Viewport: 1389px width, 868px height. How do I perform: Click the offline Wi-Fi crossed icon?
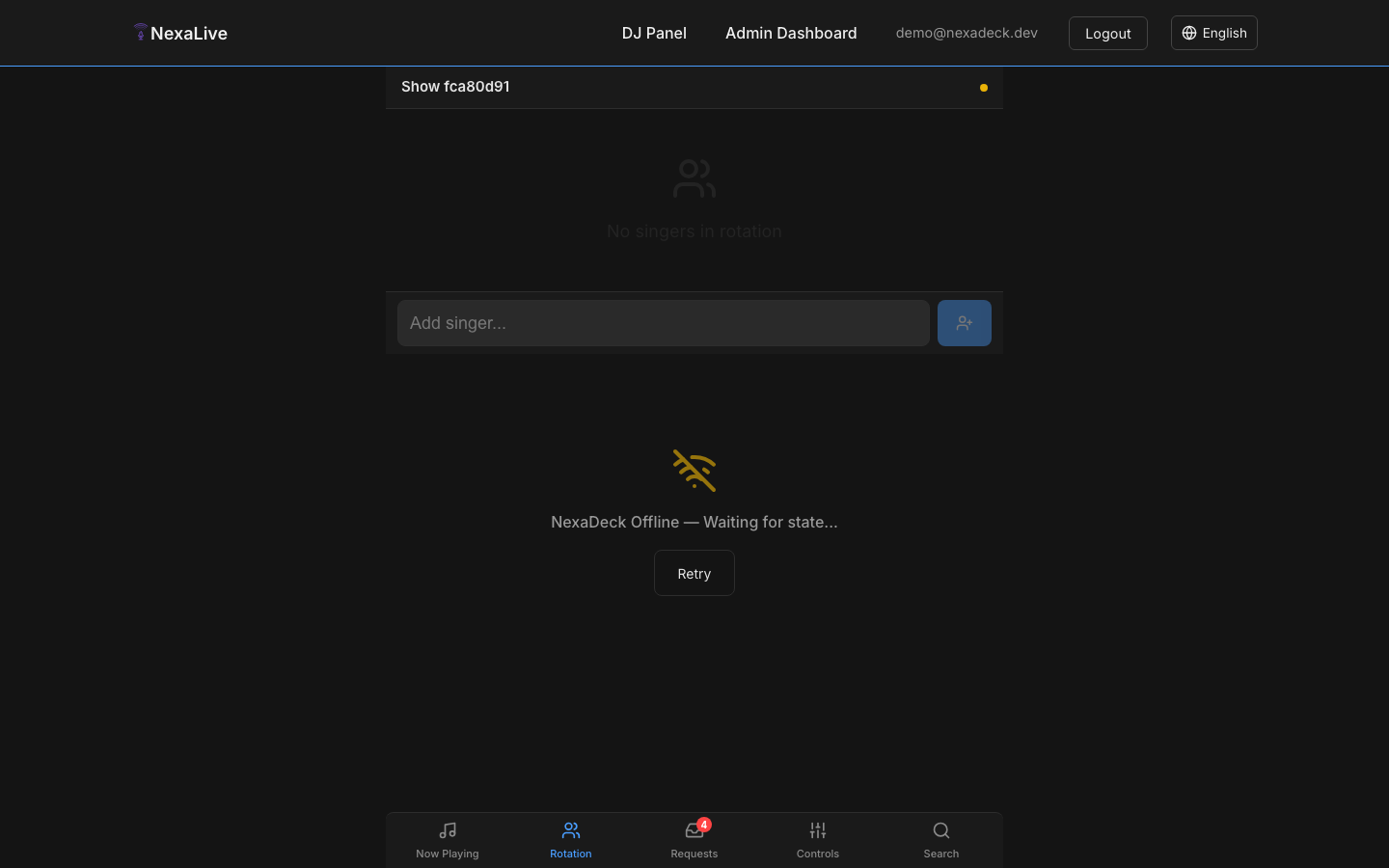[694, 471]
